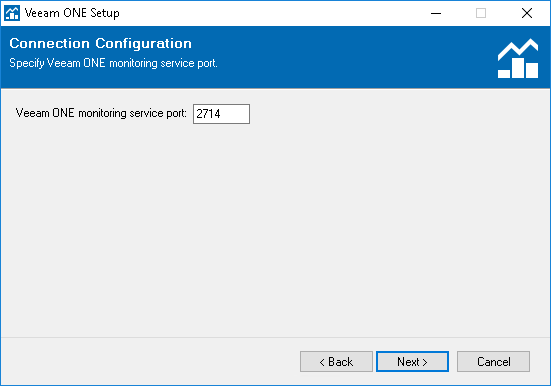
Task: Go to the previous step with Back
Action: [x=336, y=361]
